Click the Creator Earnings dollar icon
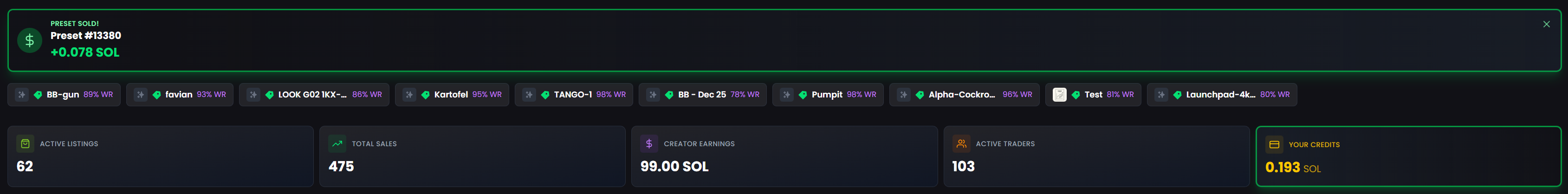 [649, 143]
